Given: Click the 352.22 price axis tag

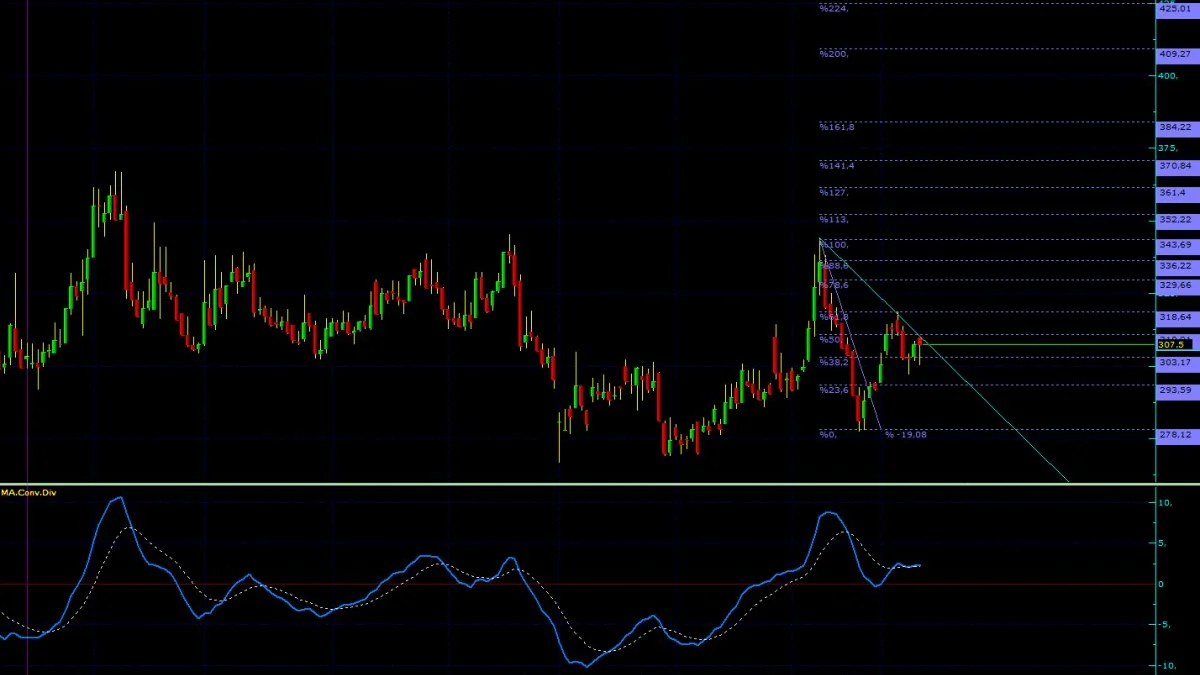Looking at the screenshot, I should point(1176,219).
